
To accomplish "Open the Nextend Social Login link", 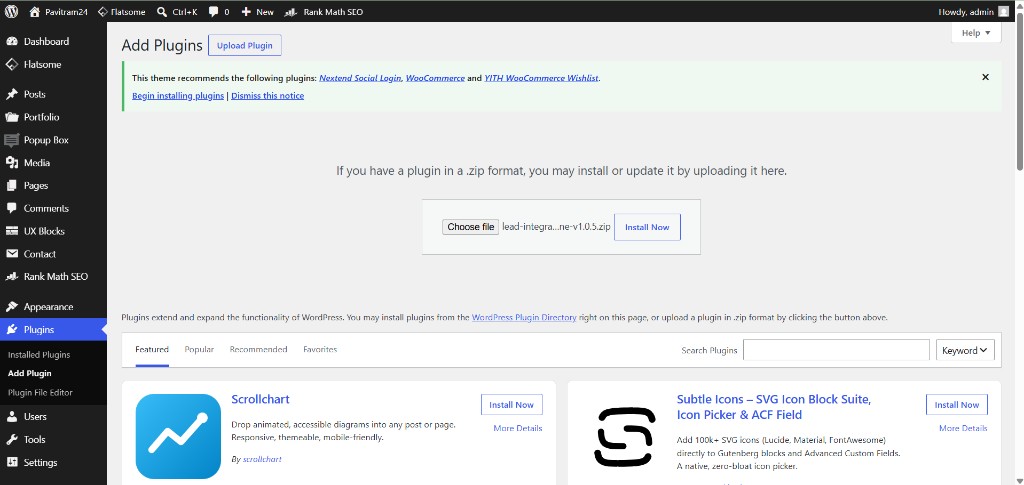I will pyautogui.click(x=360, y=78).
